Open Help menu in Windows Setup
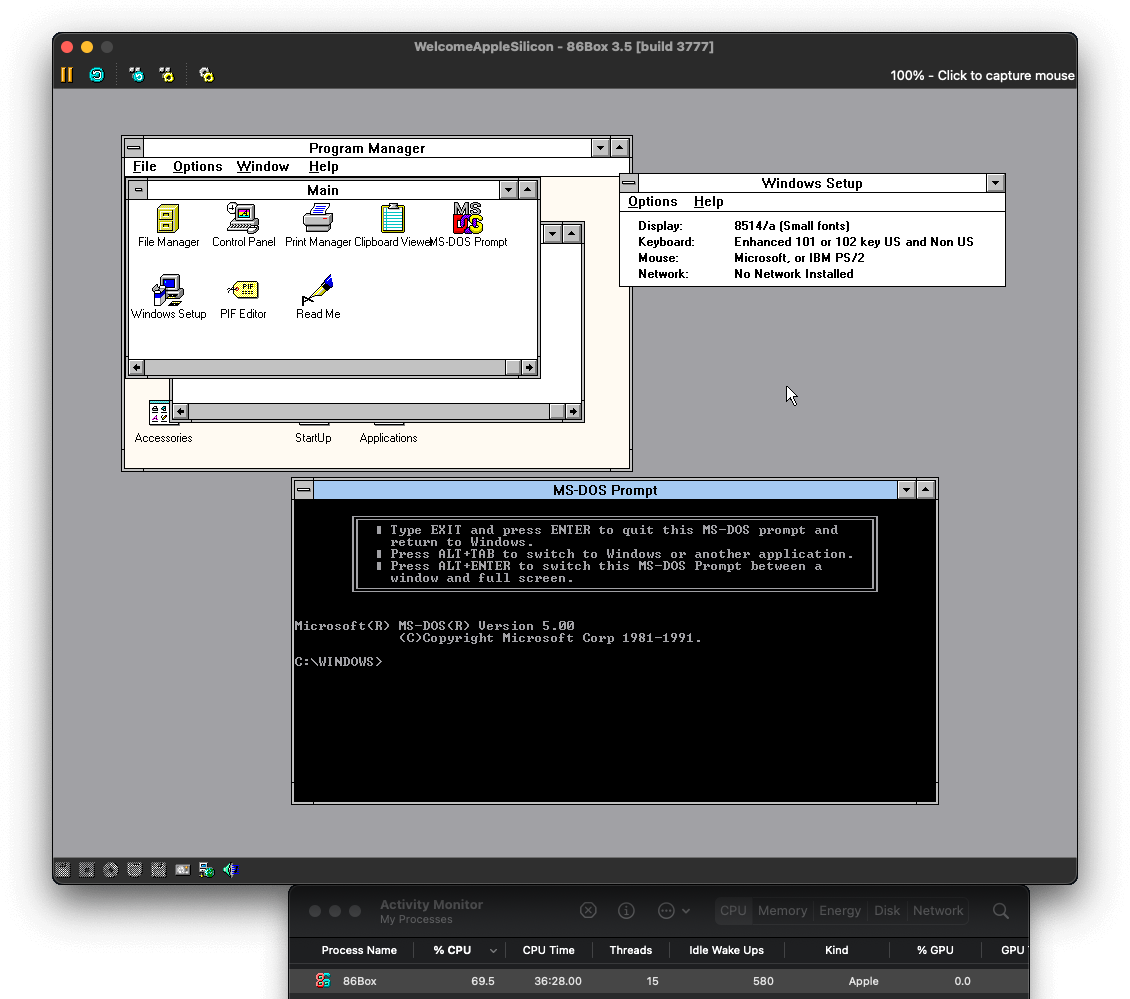Viewport: 1130px width, 999px height. pos(708,202)
